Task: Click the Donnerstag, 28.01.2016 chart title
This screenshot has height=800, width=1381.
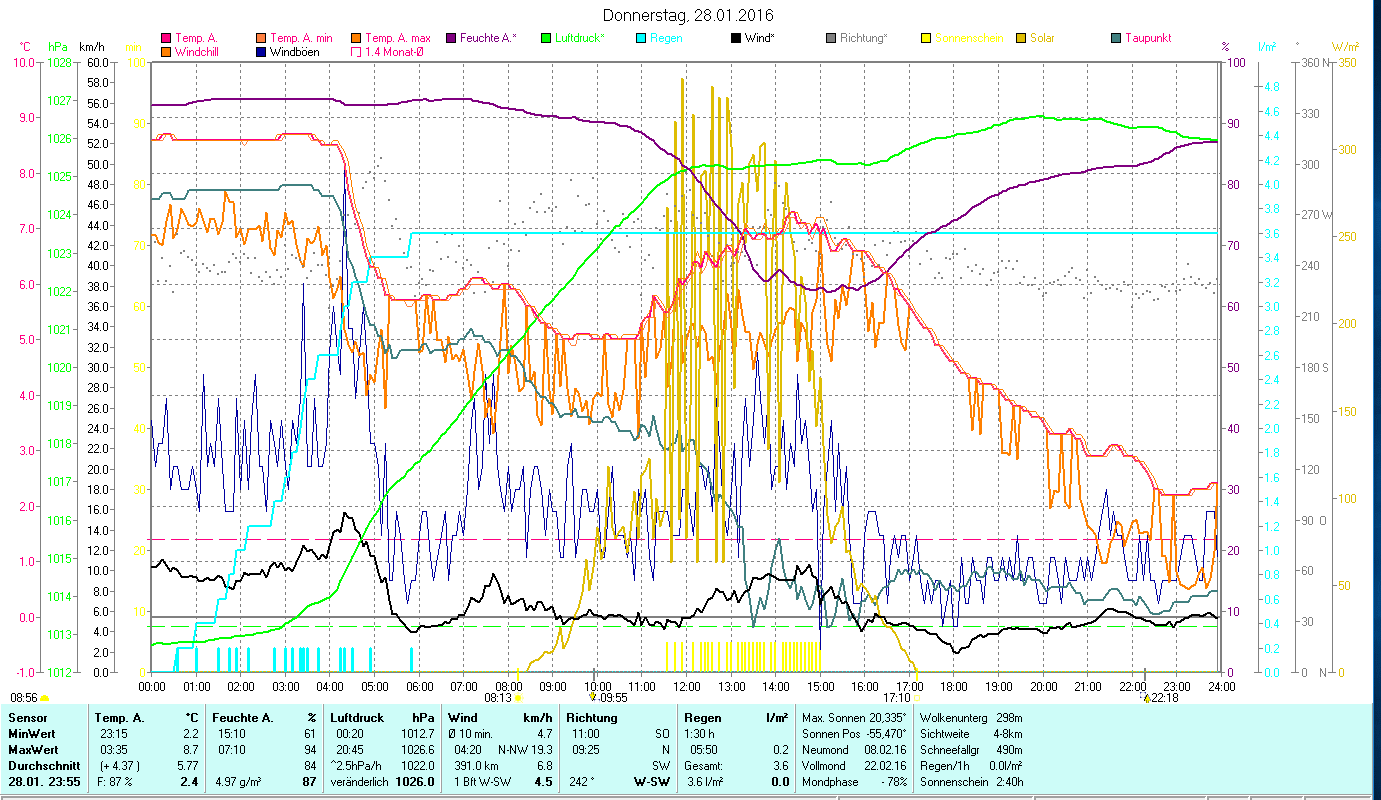Action: click(689, 16)
